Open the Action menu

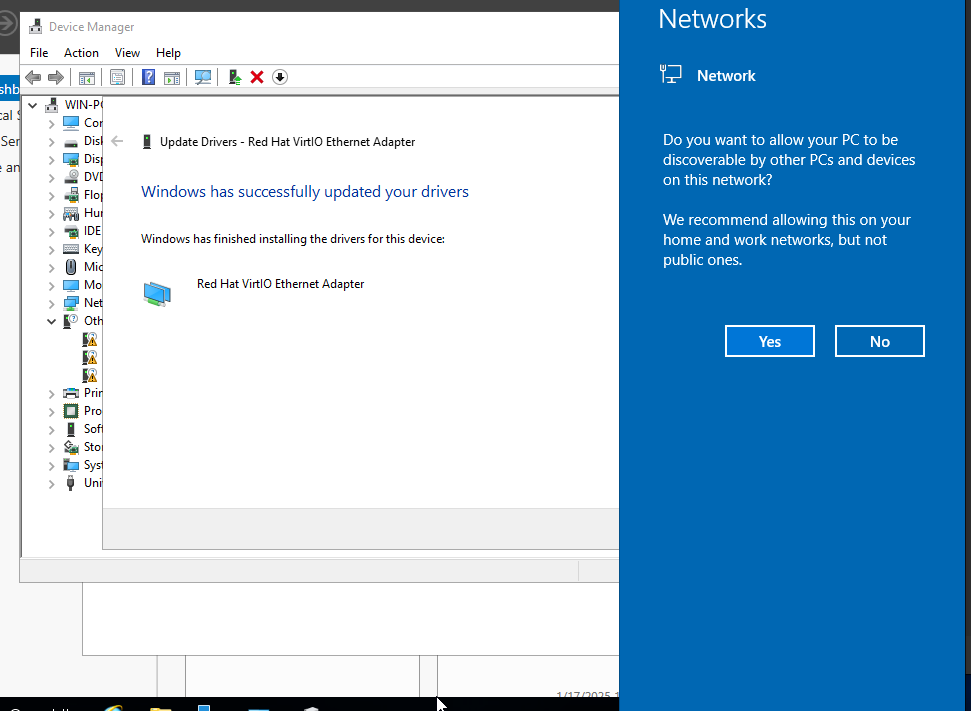[x=81, y=53]
